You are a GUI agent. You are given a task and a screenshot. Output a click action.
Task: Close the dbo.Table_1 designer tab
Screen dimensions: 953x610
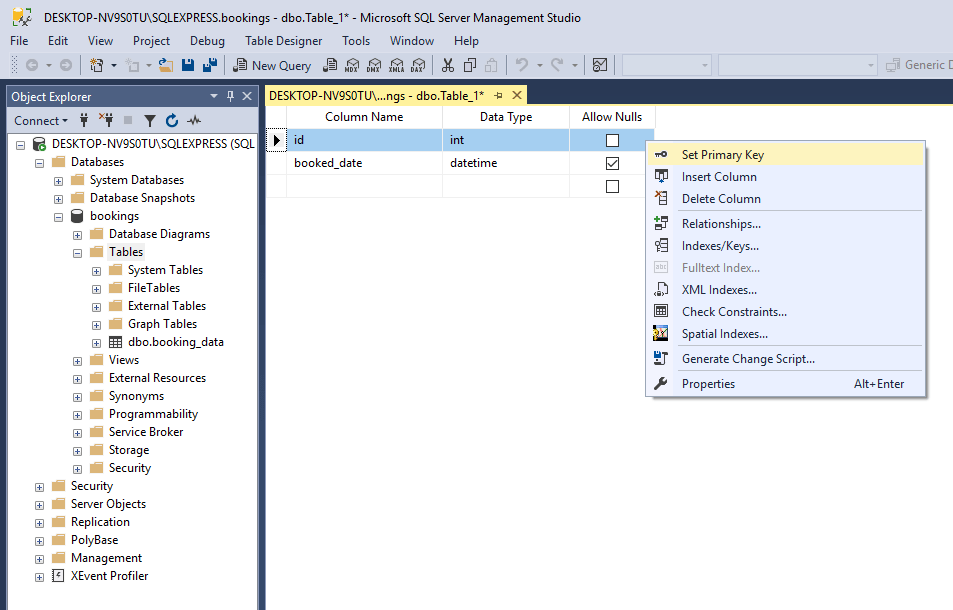517,95
